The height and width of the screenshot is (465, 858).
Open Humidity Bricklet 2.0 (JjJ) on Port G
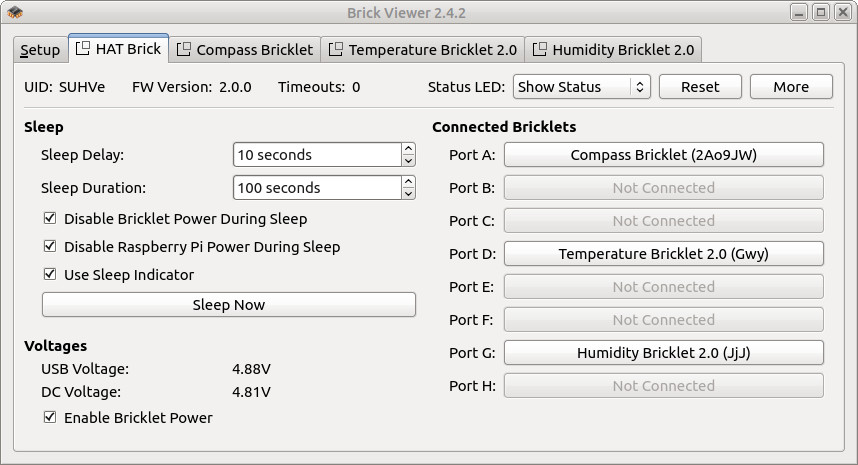click(x=663, y=353)
